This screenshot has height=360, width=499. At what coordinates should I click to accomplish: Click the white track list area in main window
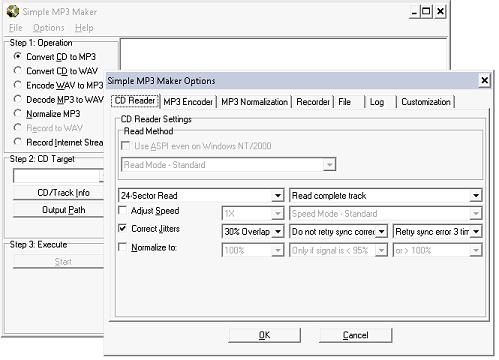pos(283,54)
